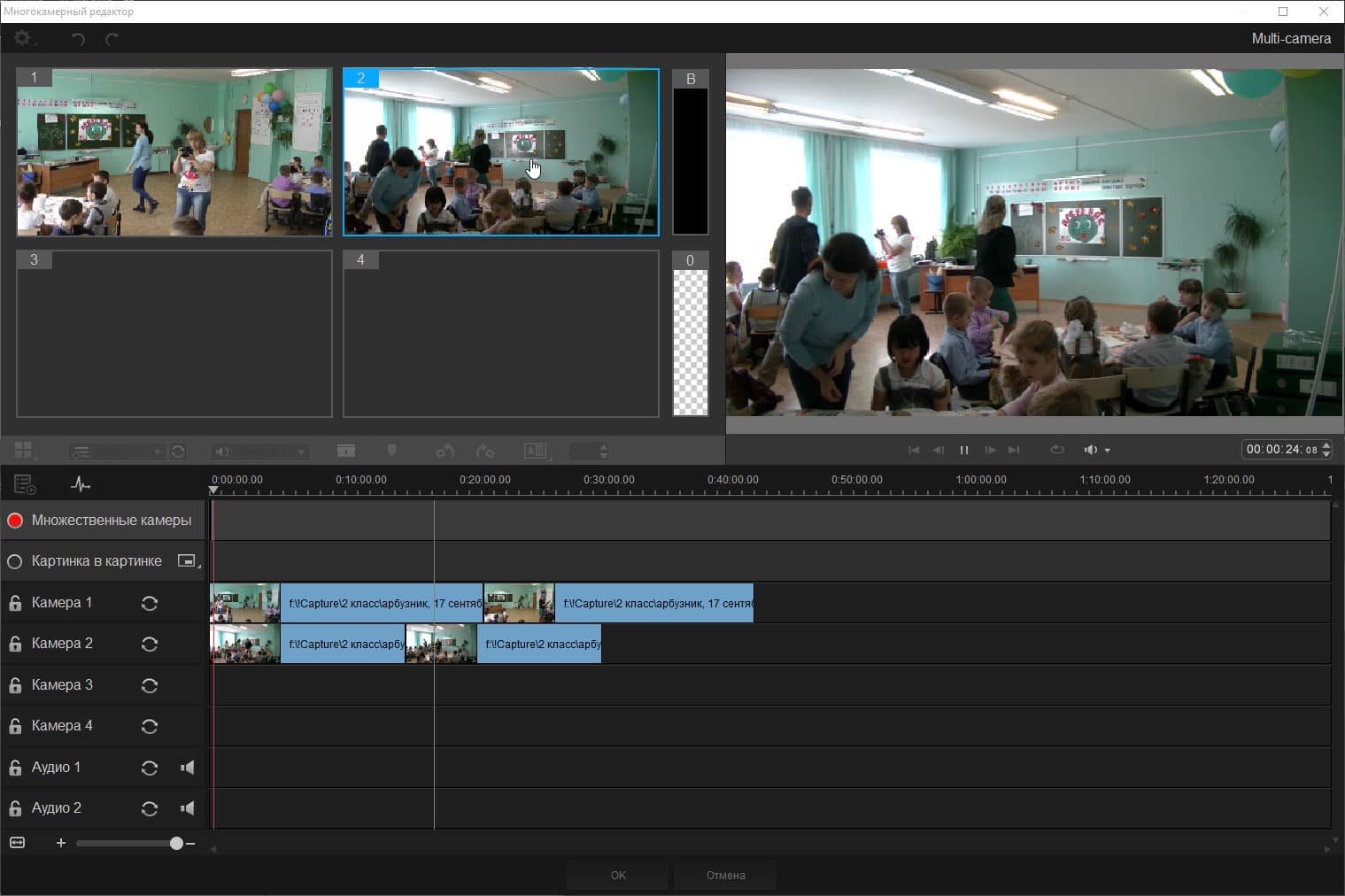Step to the next frame

click(990, 450)
